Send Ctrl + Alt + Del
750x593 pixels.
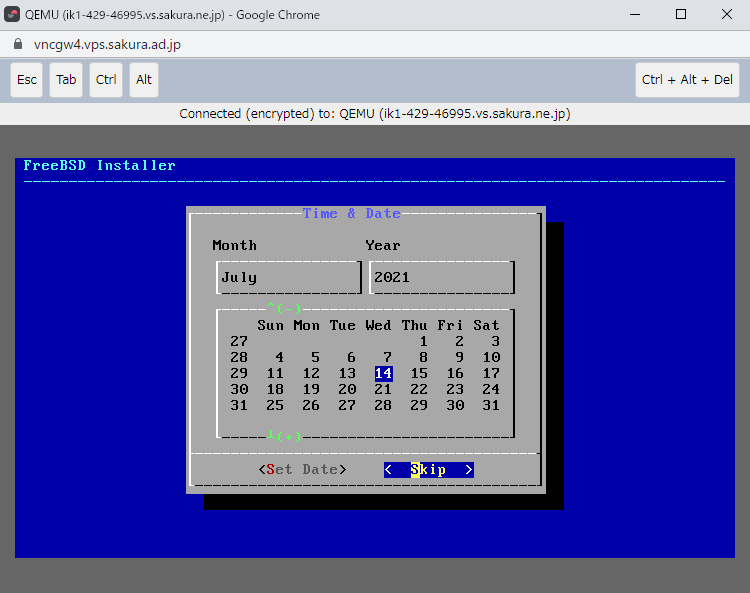[x=687, y=80]
